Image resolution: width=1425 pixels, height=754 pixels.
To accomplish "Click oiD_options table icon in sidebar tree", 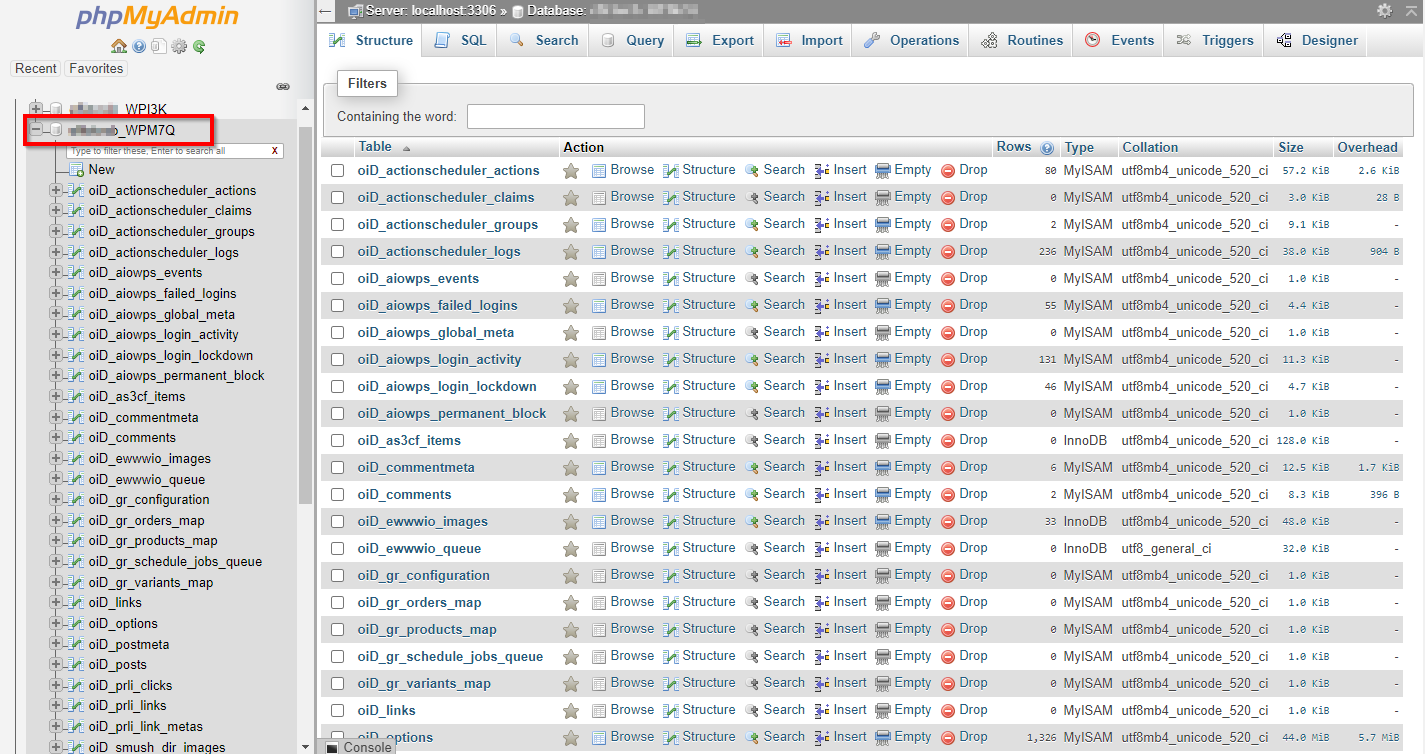I will [75, 624].
